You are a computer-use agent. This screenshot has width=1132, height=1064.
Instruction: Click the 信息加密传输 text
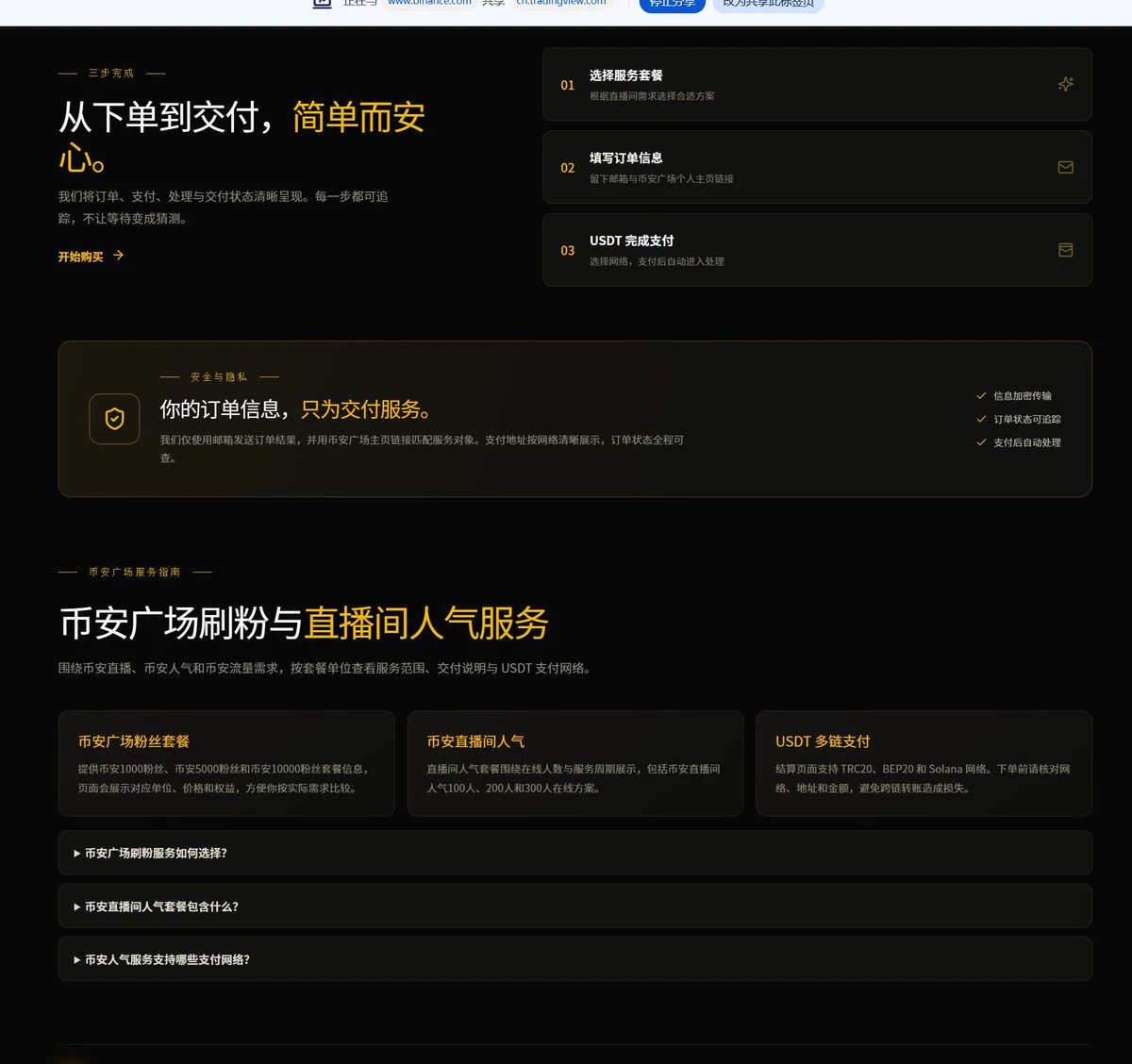[1023, 396]
